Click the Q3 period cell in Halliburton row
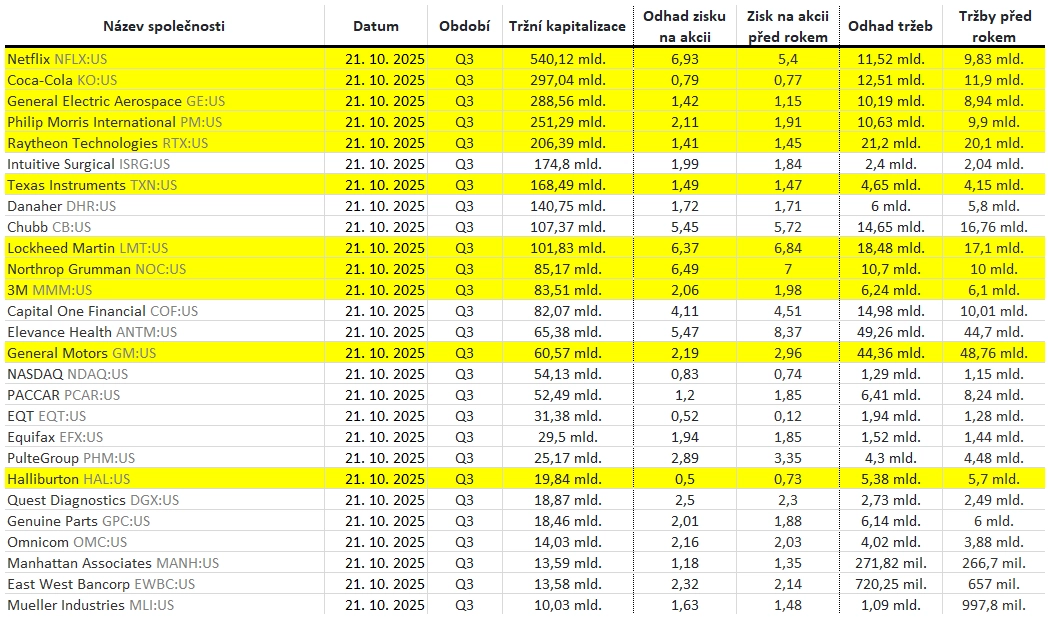Screen dimensions: 1050x620 point(464,479)
